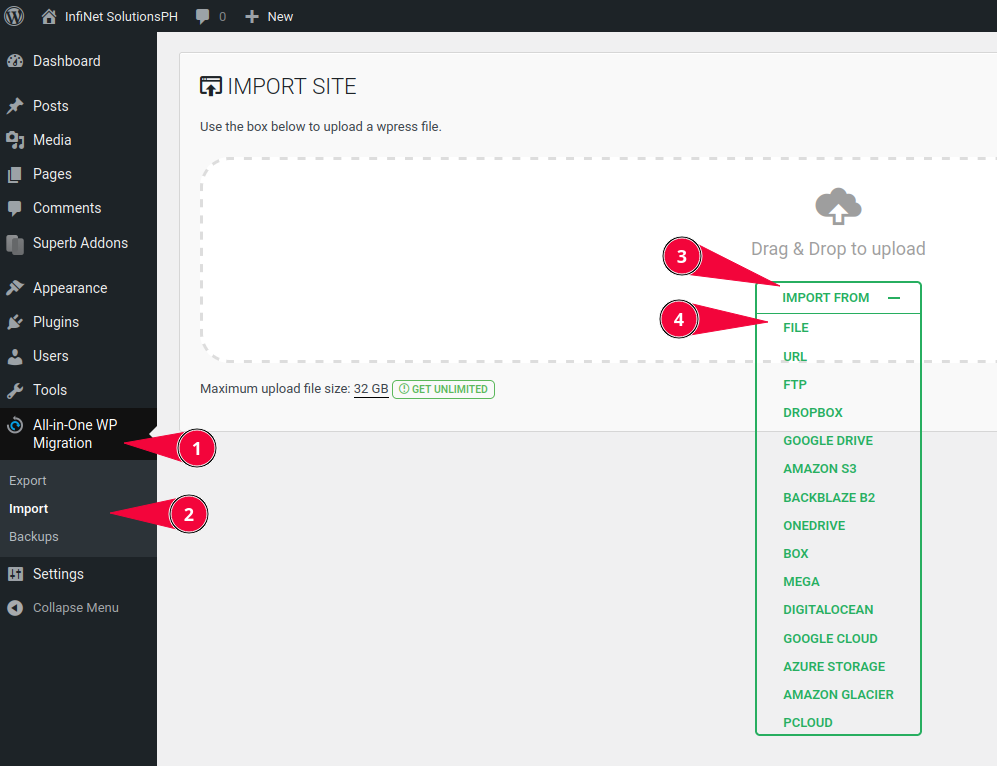Click the cloud upload icon
Viewport: 997px width, 766px height.
pos(838,206)
